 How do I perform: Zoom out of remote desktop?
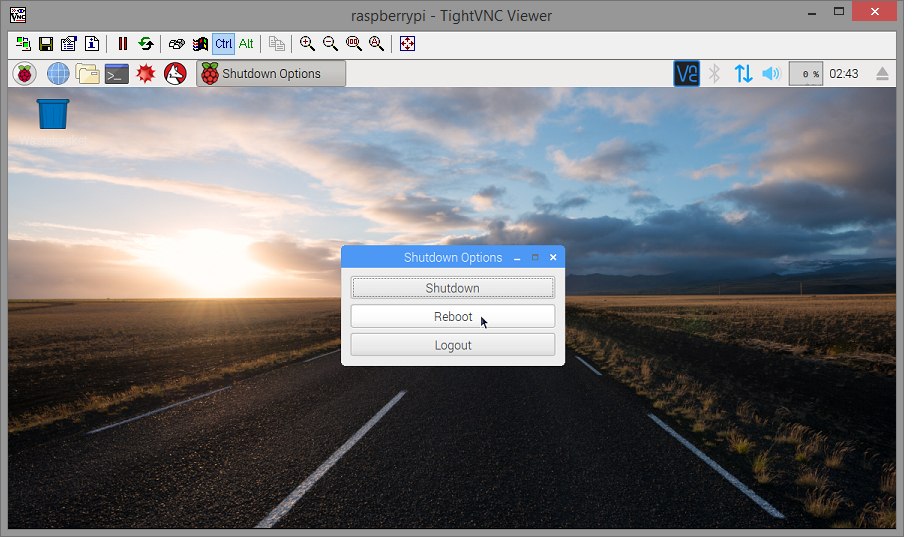tap(330, 44)
